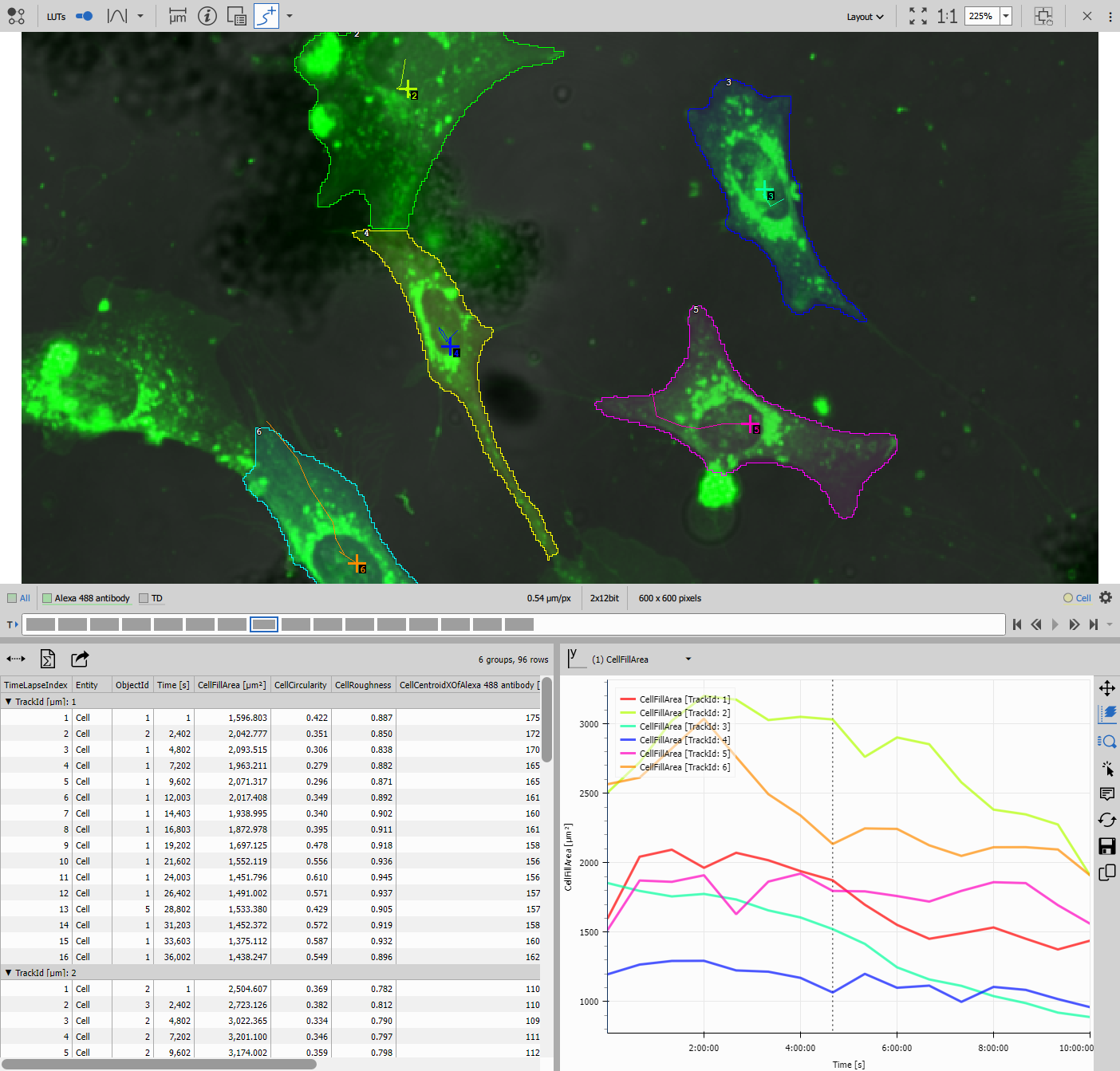Collapse the TrackId 1 group
The width and height of the screenshot is (1120, 1071).
pyautogui.click(x=9, y=702)
